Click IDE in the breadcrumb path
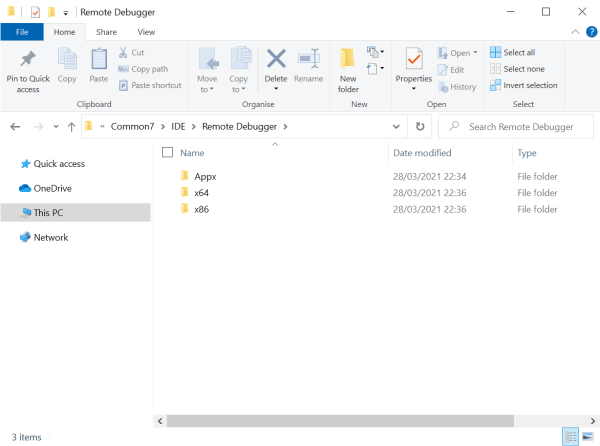 [178, 127]
